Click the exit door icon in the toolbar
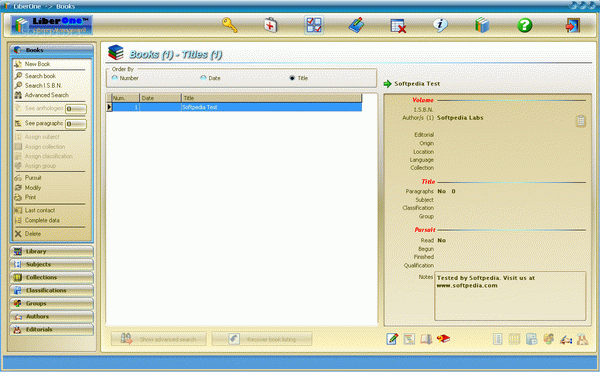600x372 pixels. coord(573,26)
